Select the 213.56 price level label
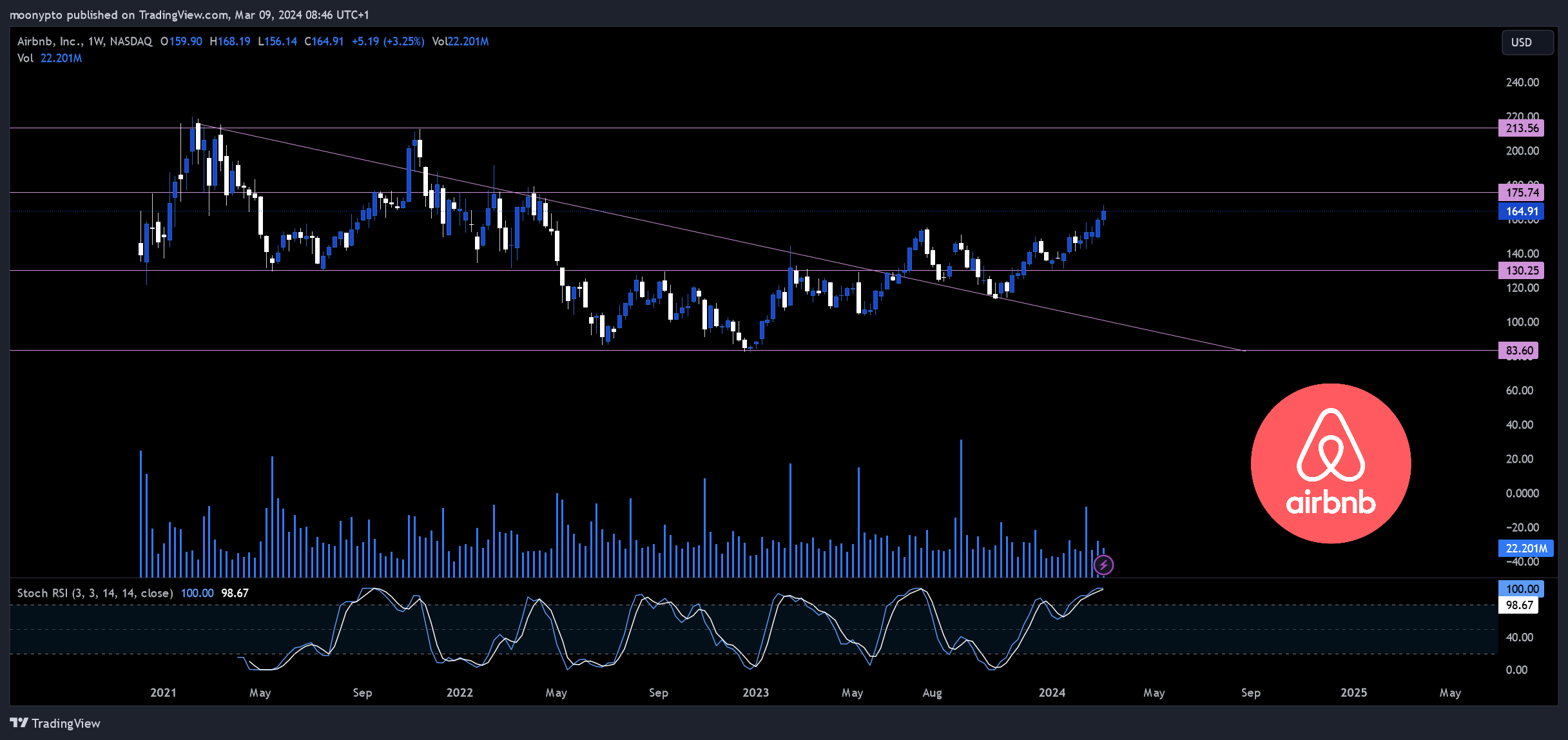This screenshot has width=1568, height=740. tap(1521, 128)
